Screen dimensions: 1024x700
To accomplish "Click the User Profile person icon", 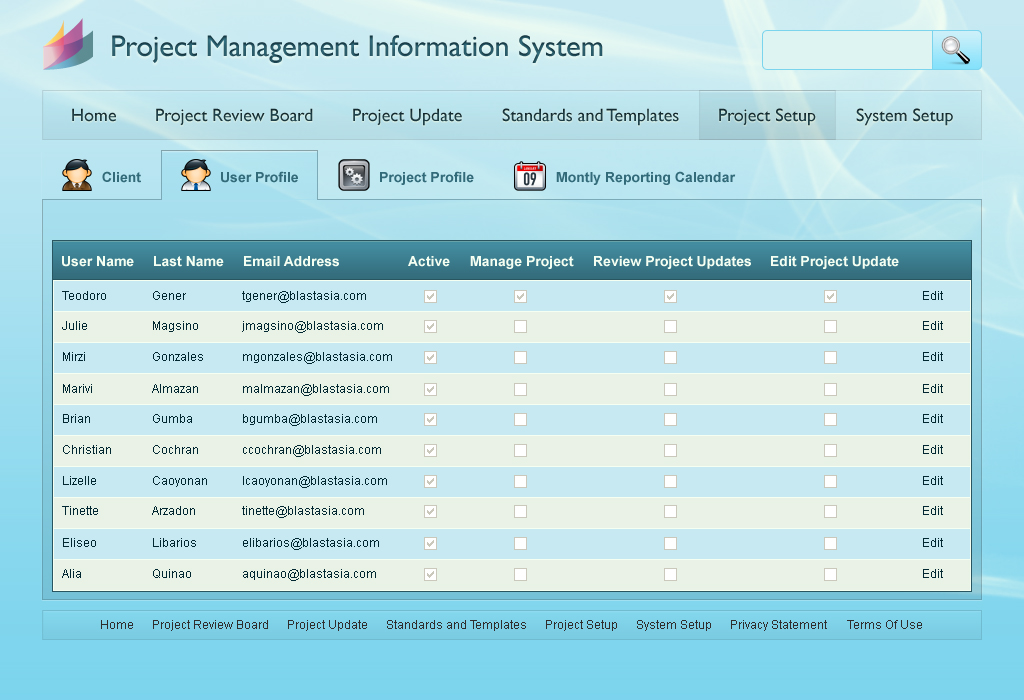I will coord(196,175).
